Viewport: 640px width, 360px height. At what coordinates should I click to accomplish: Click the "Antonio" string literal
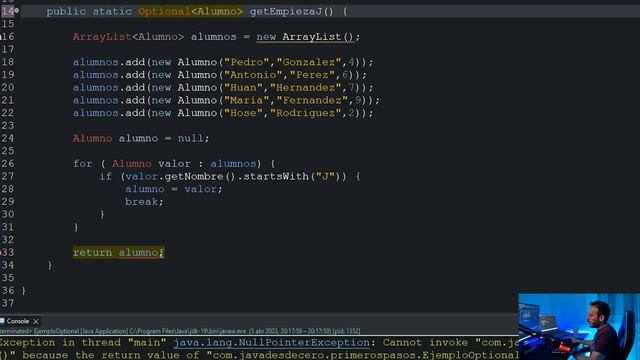(253, 75)
